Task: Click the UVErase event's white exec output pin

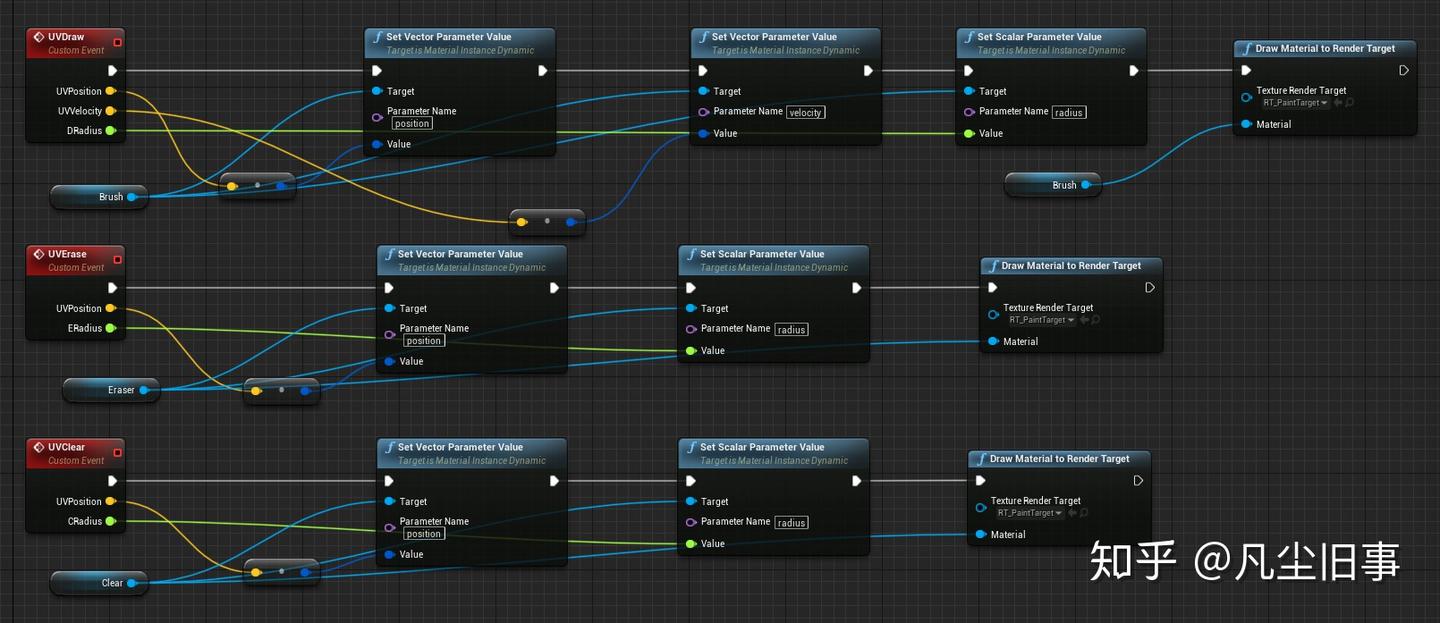Action: [112, 288]
